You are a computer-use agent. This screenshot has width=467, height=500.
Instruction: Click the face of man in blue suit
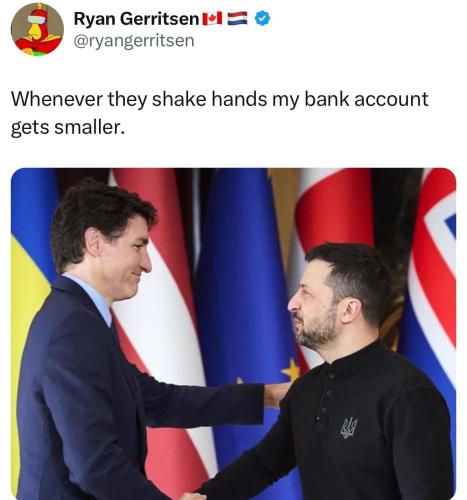coord(128,258)
